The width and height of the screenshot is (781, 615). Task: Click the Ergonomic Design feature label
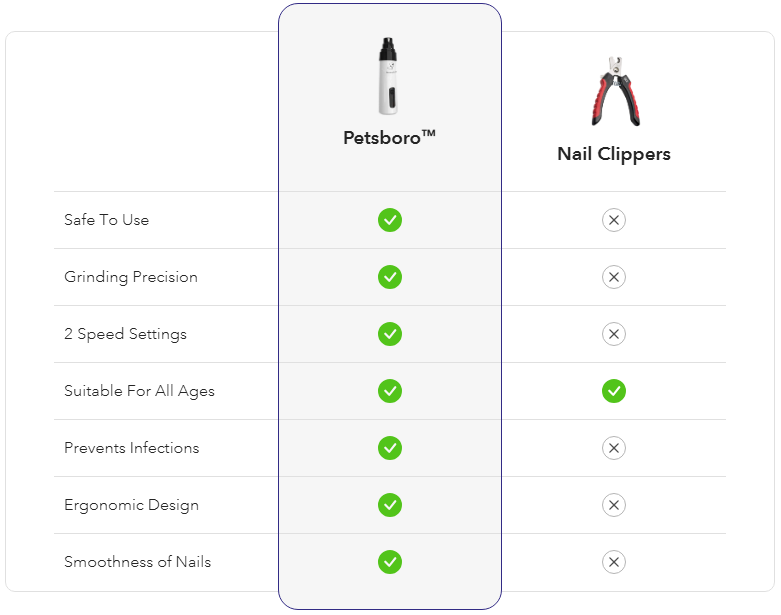[x=131, y=505]
